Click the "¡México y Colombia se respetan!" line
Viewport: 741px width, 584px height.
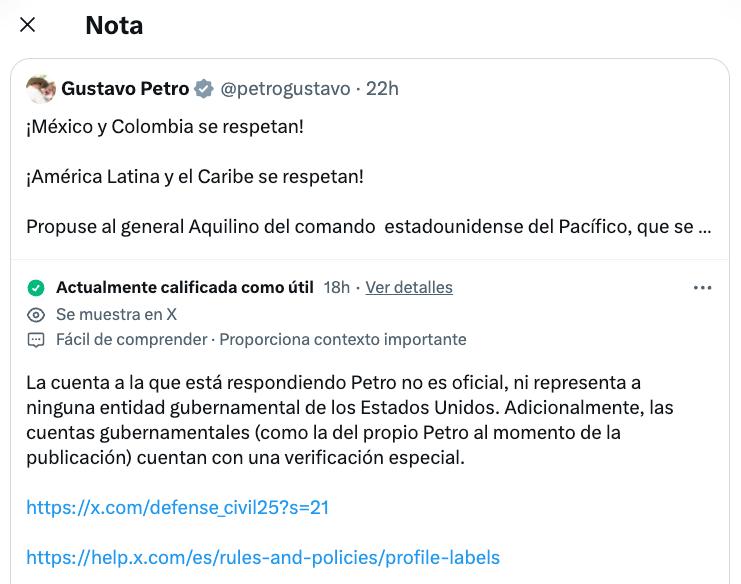click(165, 128)
